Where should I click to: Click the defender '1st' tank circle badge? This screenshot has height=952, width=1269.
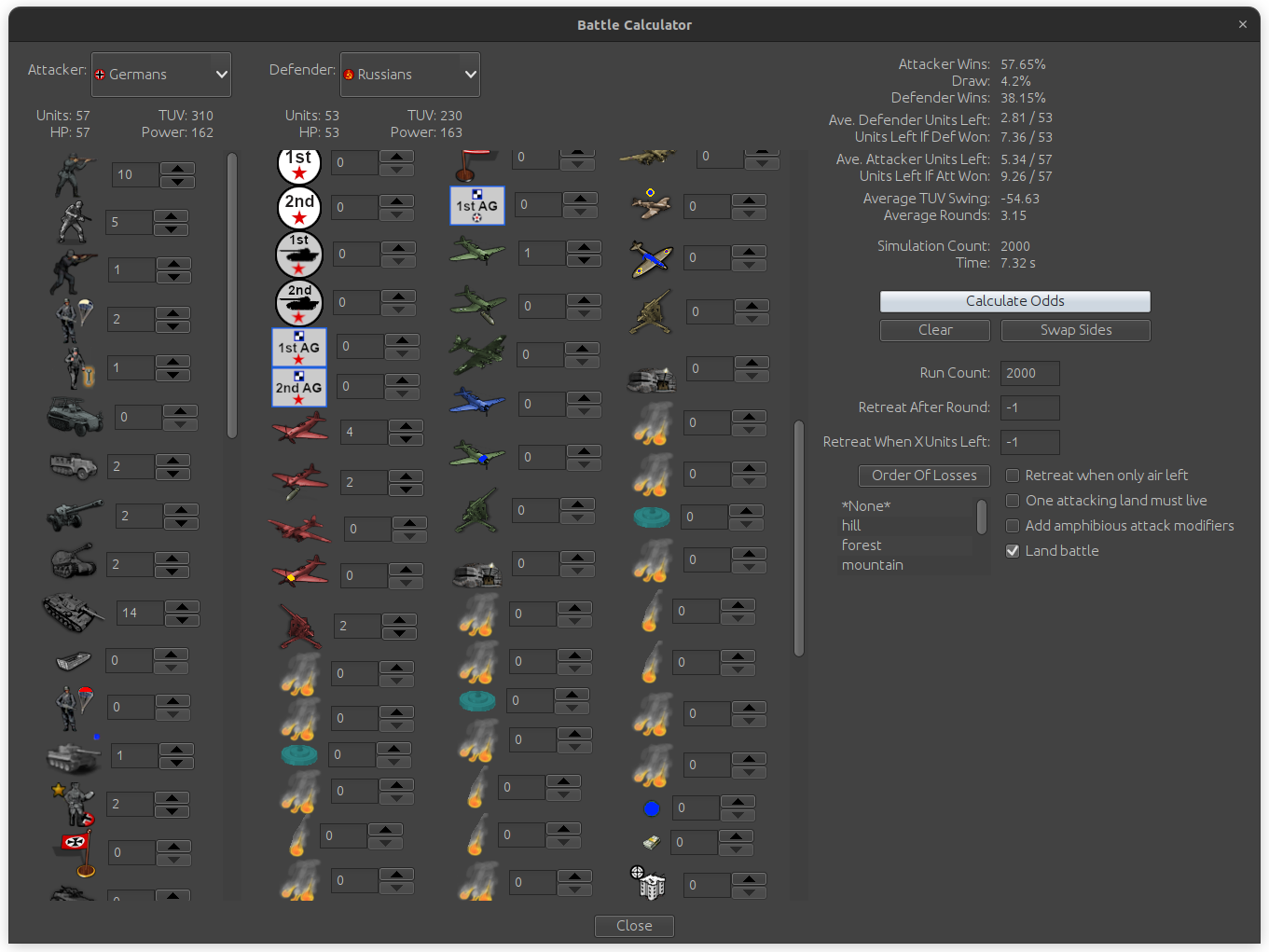[299, 255]
